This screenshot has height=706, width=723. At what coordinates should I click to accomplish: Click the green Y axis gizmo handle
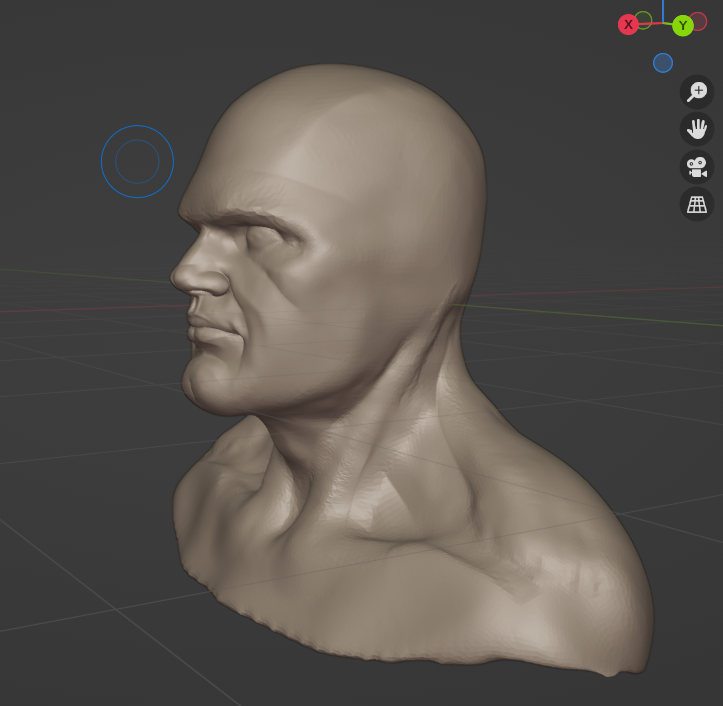click(683, 25)
